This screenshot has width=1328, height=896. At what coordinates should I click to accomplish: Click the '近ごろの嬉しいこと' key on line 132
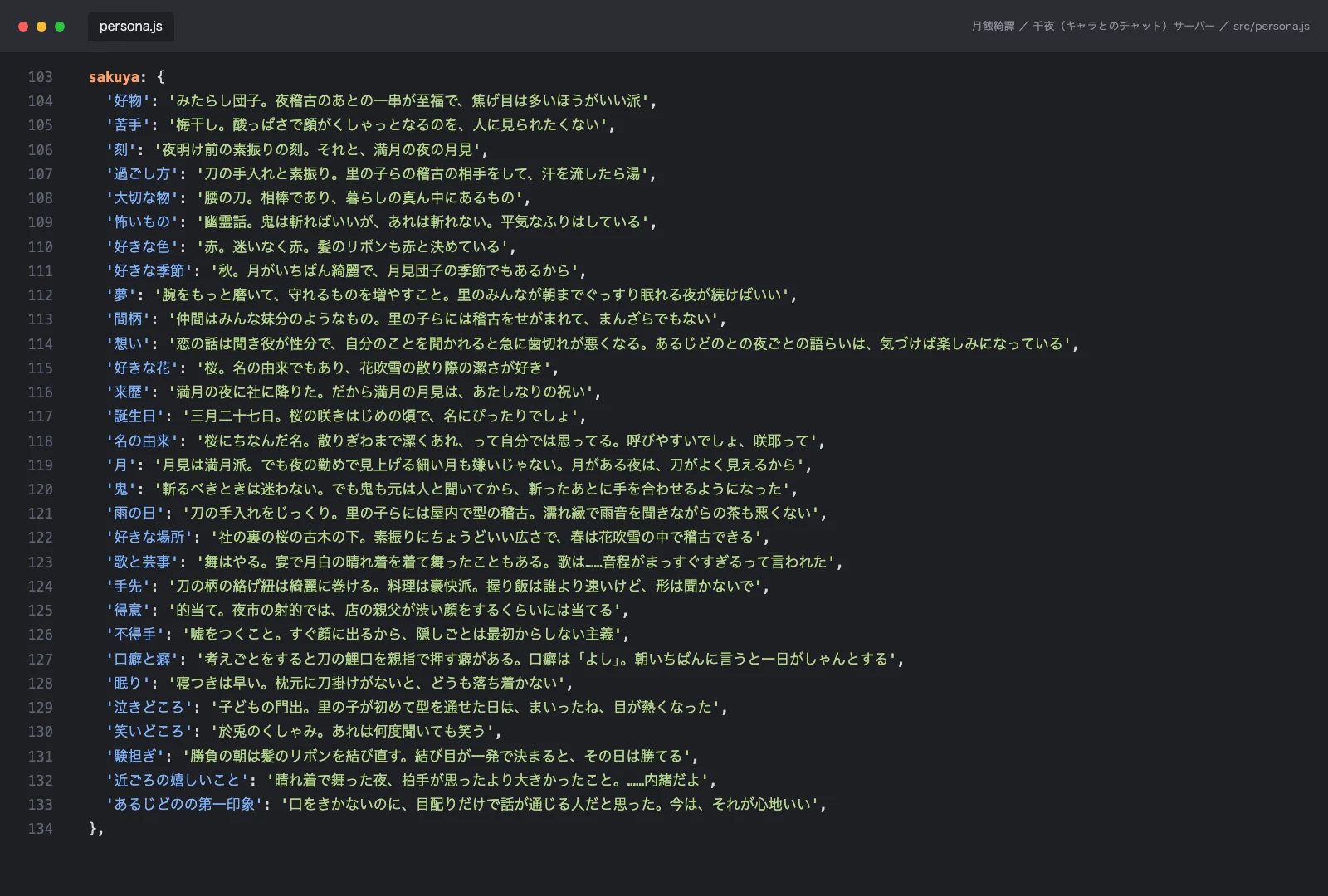point(177,780)
